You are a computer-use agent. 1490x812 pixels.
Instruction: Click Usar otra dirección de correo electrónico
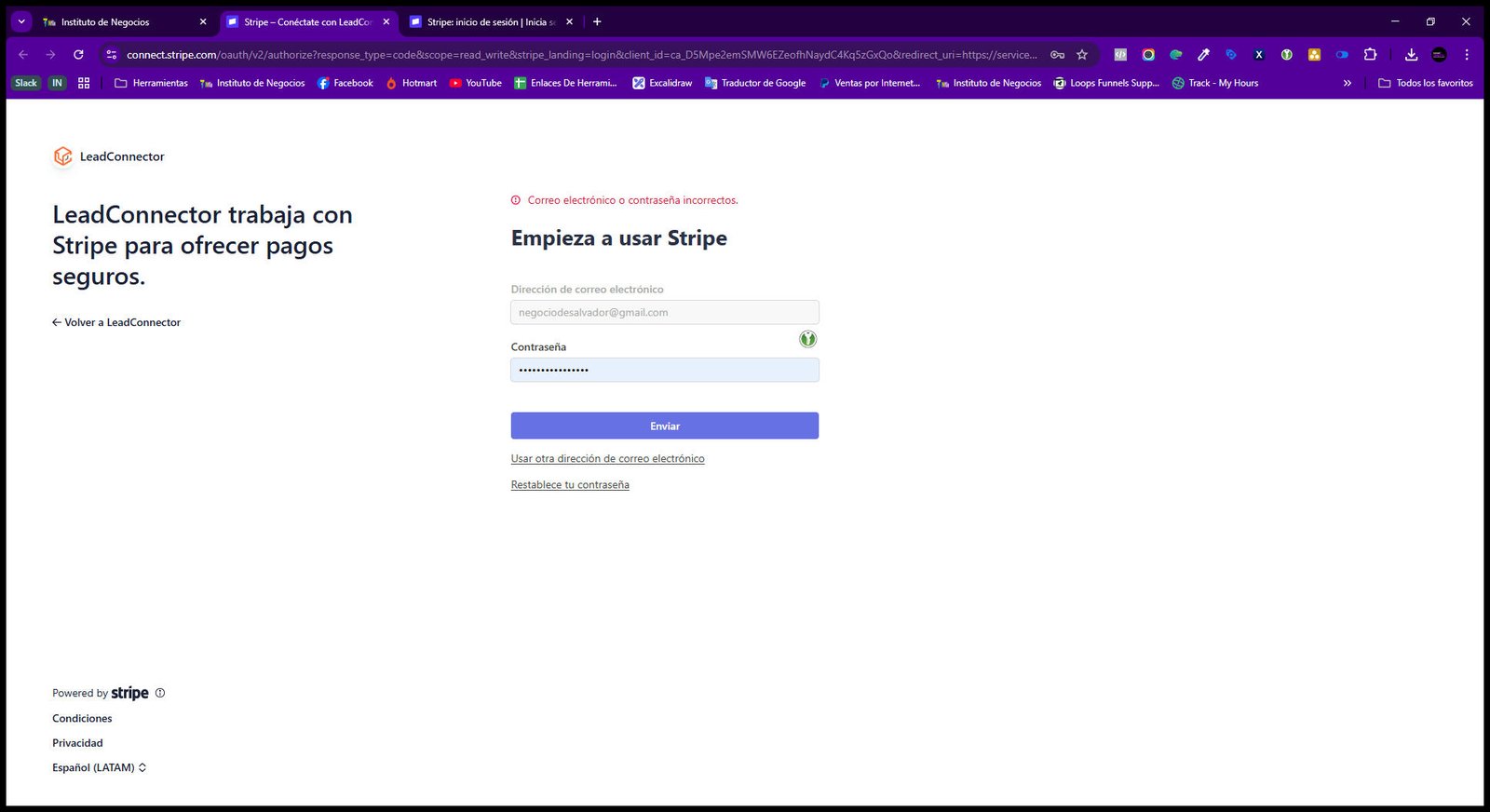click(607, 458)
